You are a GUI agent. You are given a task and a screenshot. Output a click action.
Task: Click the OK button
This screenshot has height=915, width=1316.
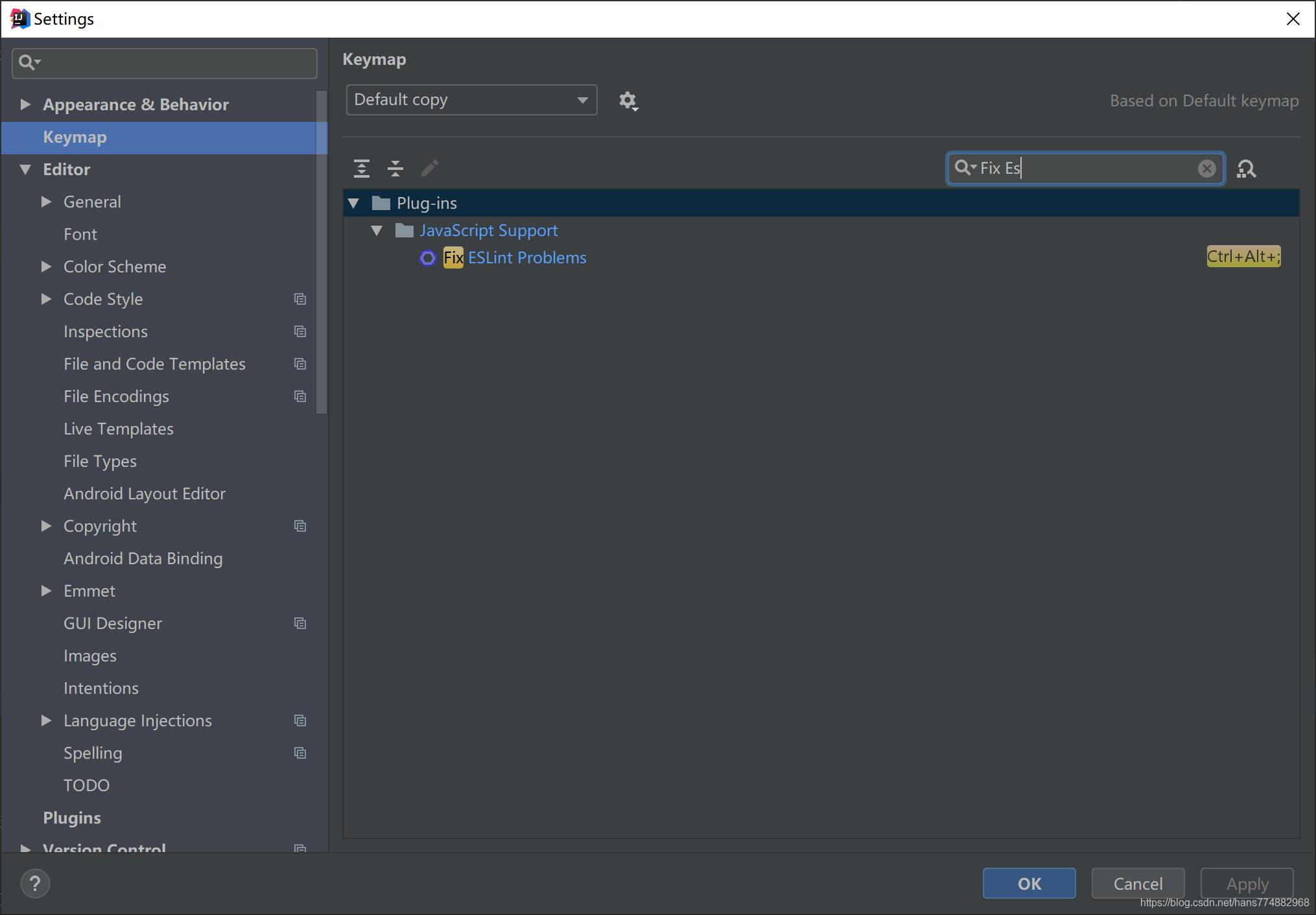tap(1029, 883)
